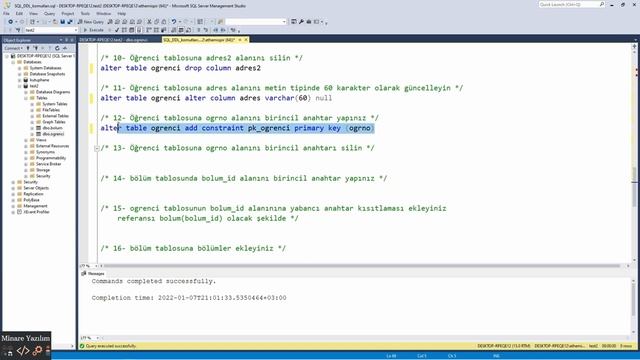Open the View menu
This screenshot has height=360, width=640.
pos(33,13)
